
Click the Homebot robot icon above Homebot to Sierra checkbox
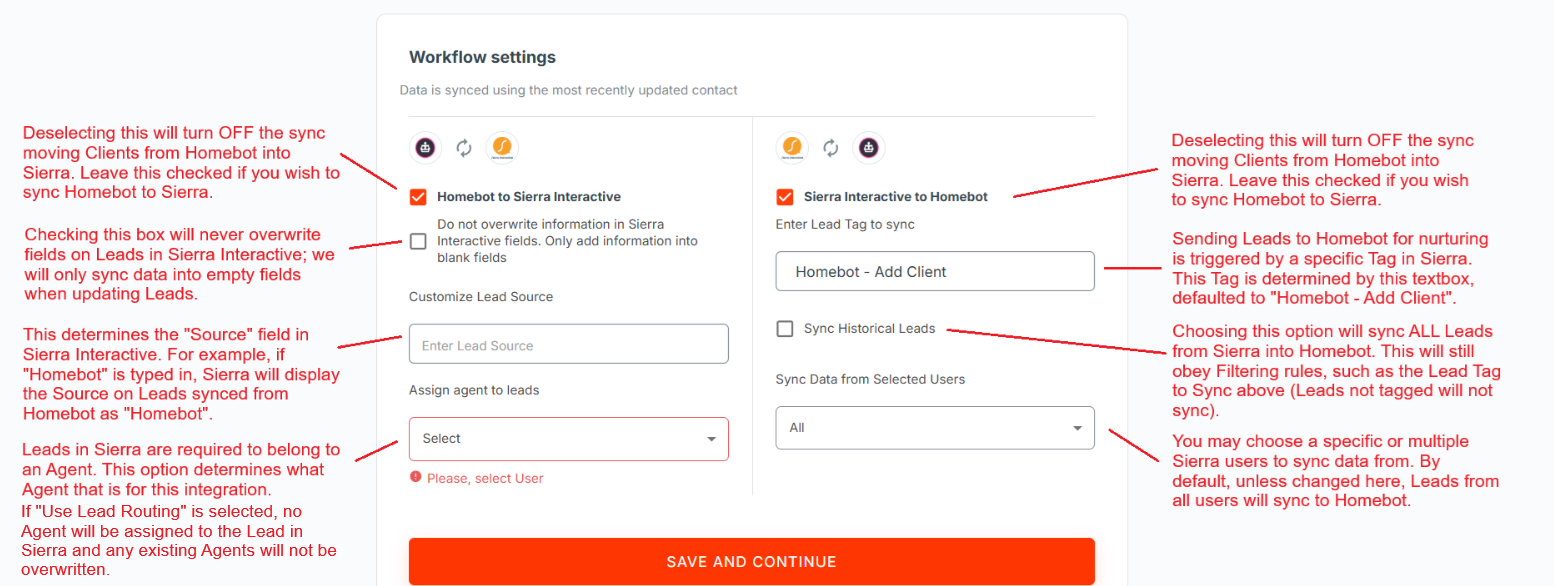coord(426,148)
